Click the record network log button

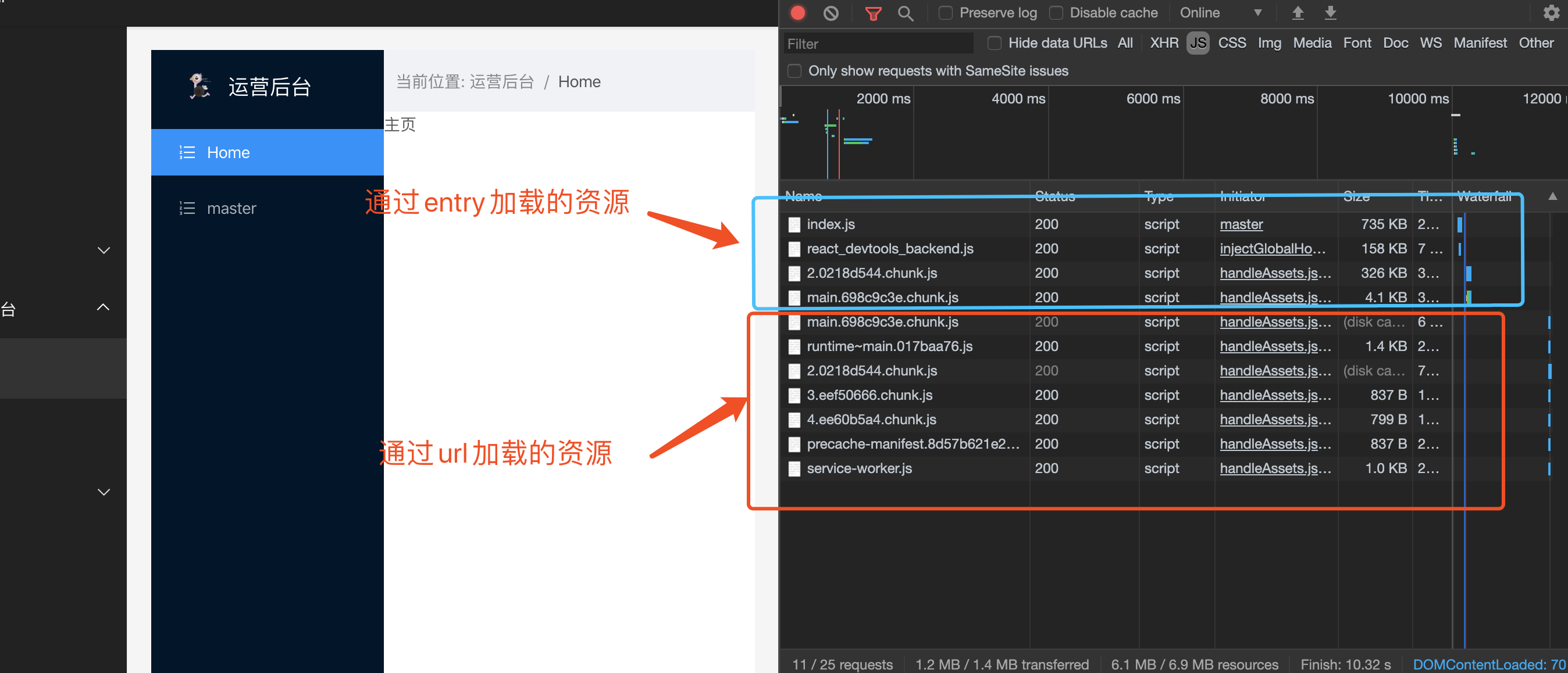(797, 12)
